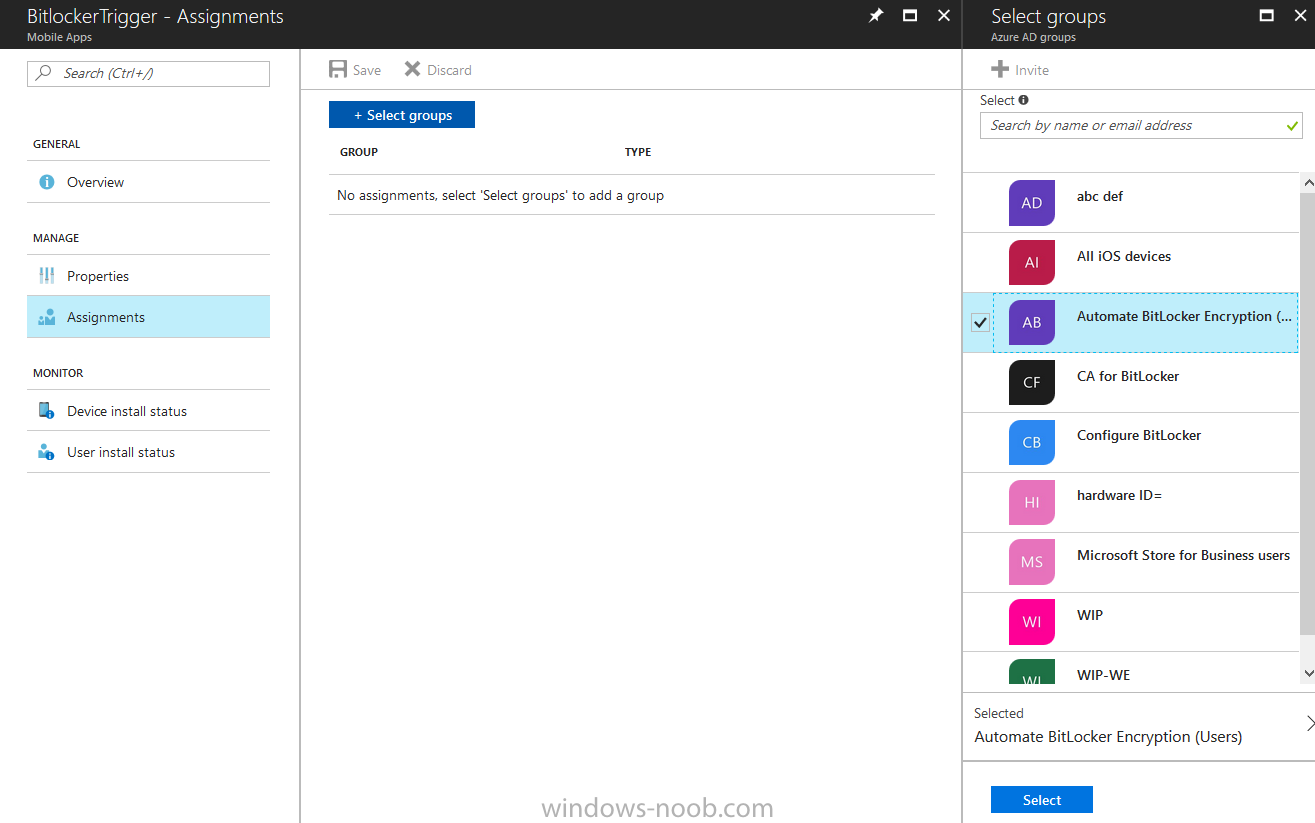Click the blue Select groups button
This screenshot has width=1315, height=823.
tap(402, 115)
